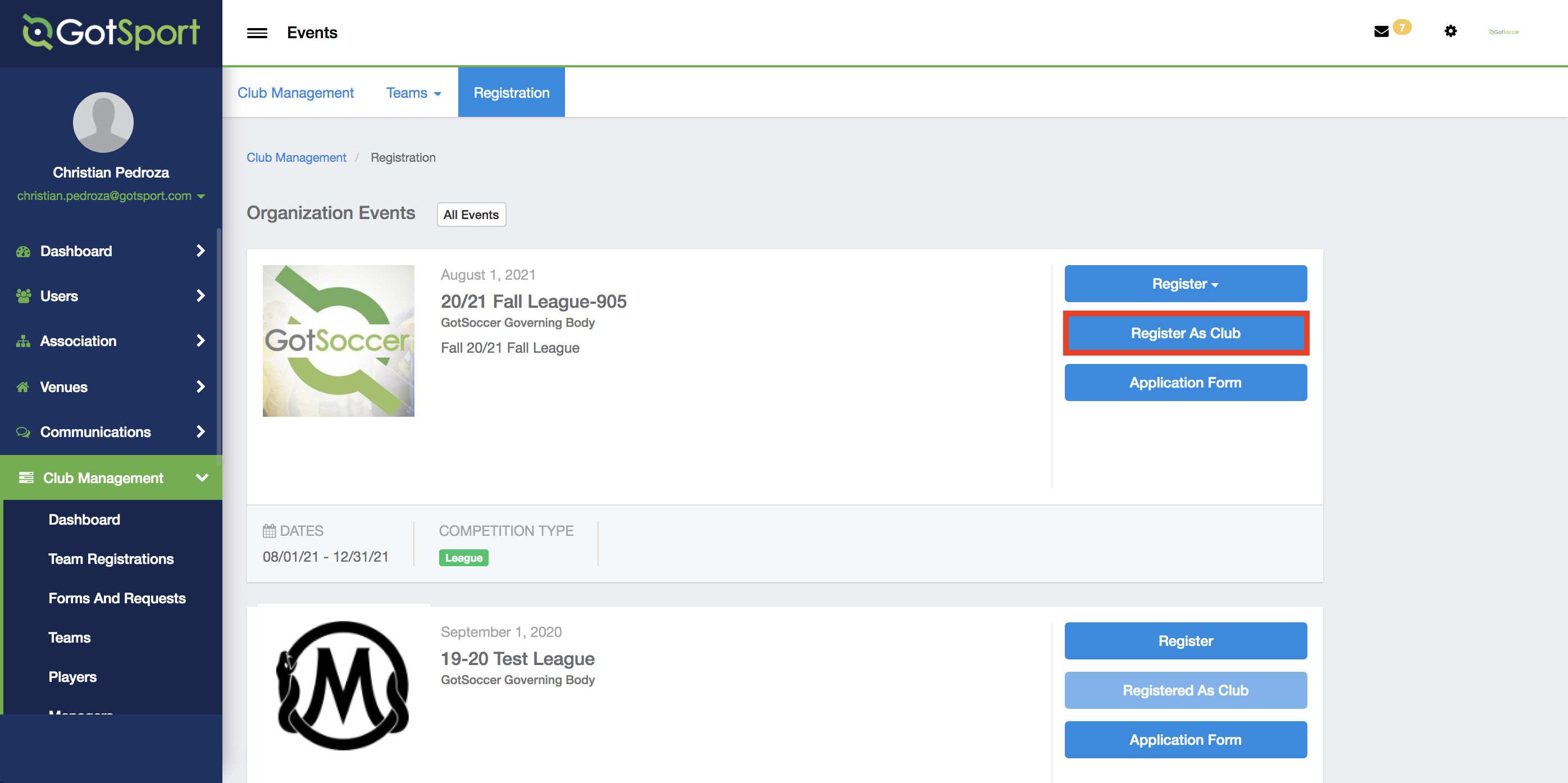This screenshot has height=783, width=1568.
Task: Open Team Registrations in the sidebar
Action: point(111,559)
